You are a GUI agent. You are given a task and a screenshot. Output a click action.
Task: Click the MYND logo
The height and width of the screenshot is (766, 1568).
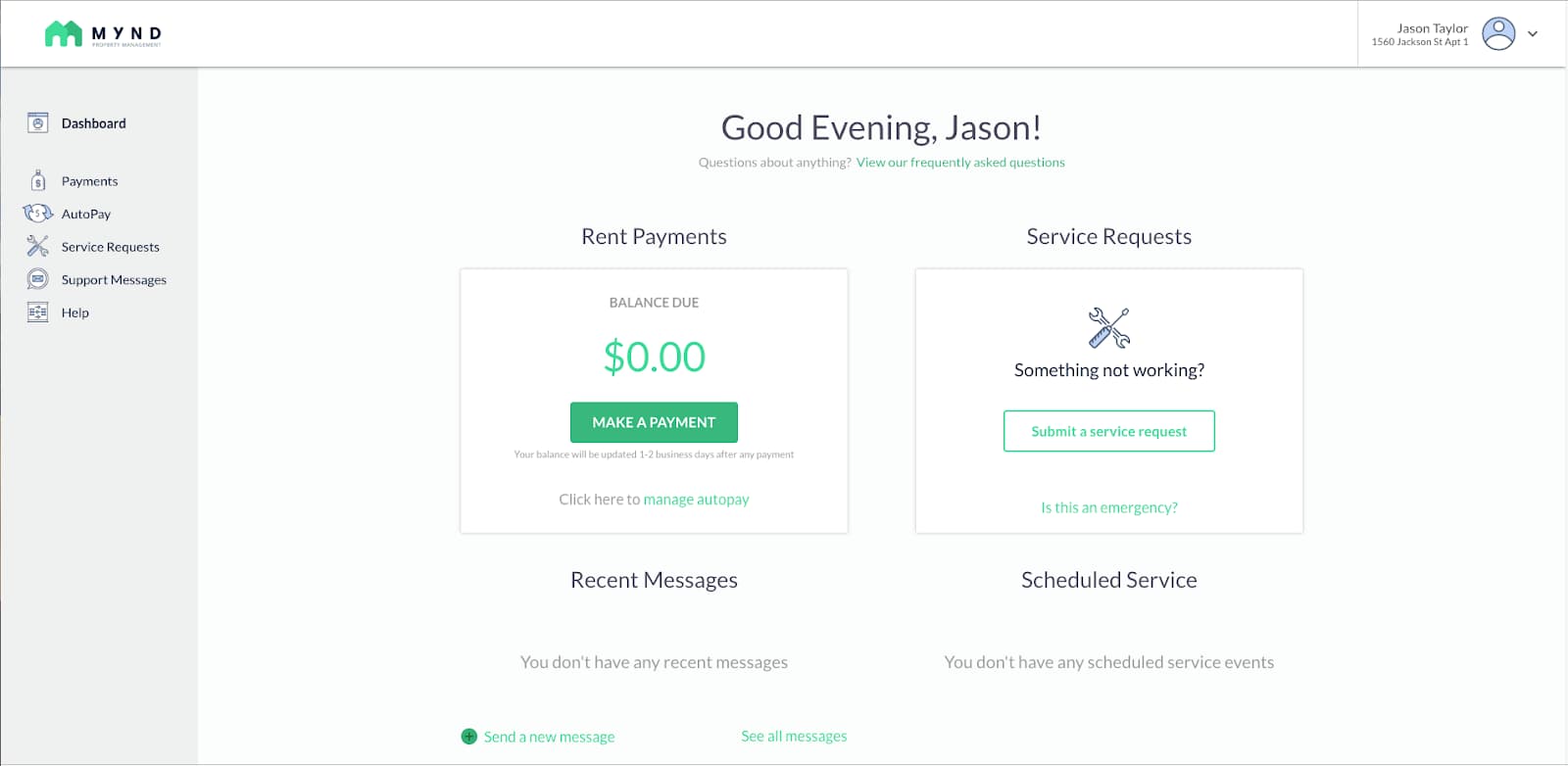[103, 34]
